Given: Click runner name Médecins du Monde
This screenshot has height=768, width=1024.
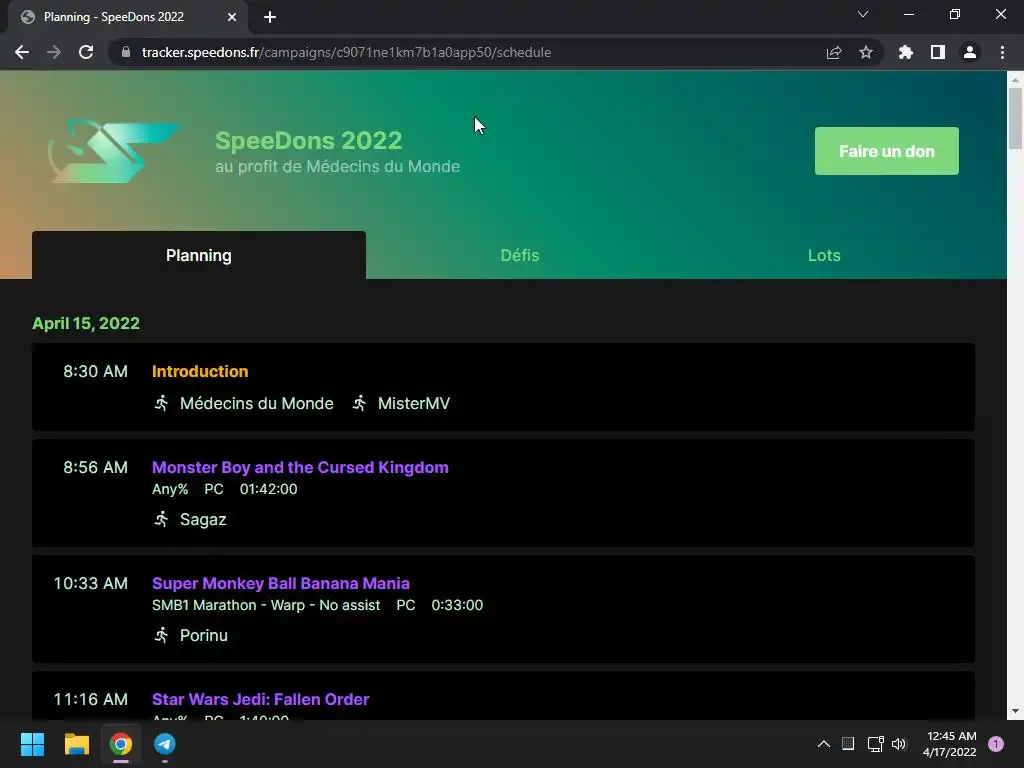Looking at the screenshot, I should click(x=257, y=404).
